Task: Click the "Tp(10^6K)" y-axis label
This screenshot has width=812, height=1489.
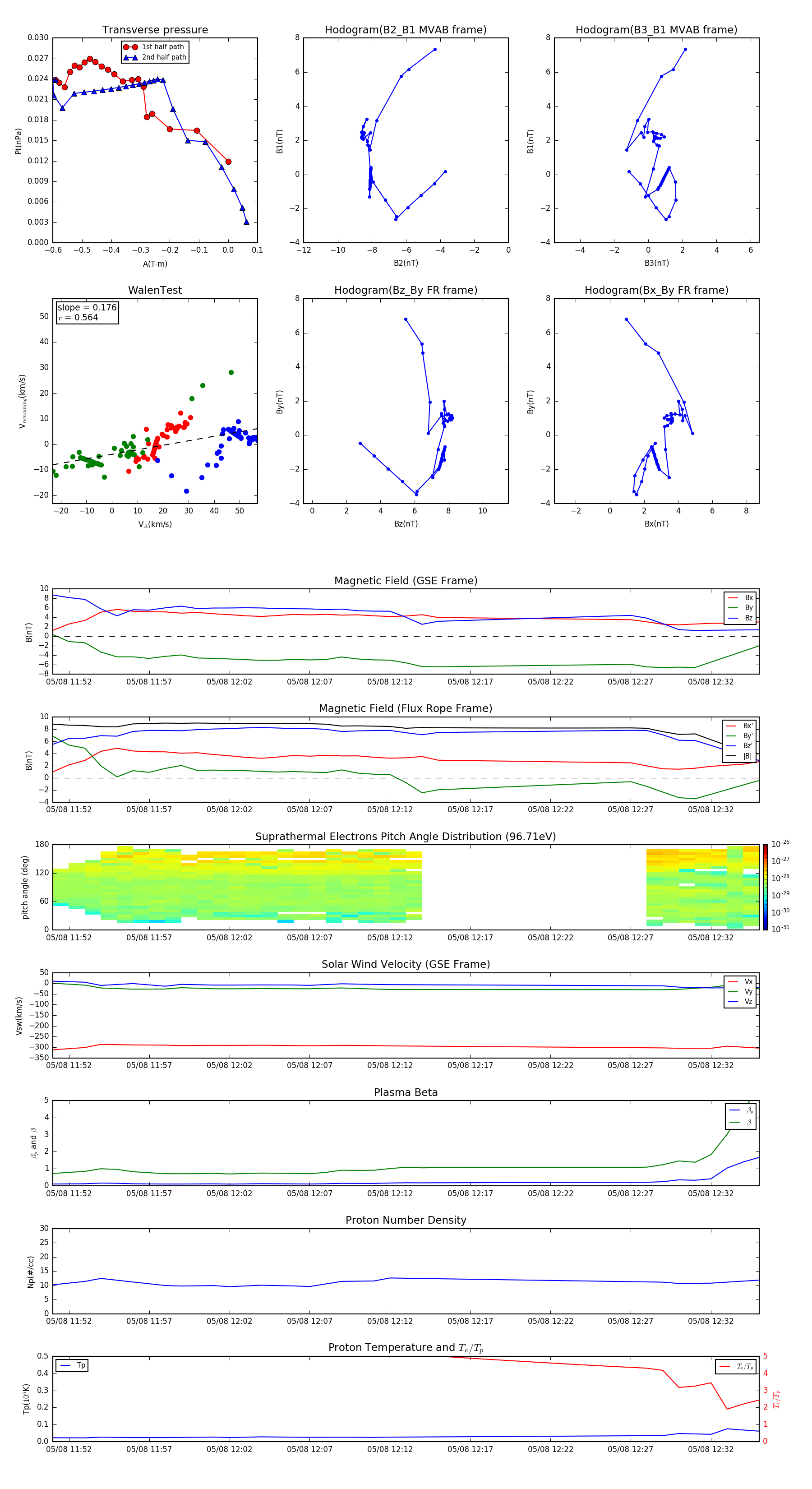Action: pyautogui.click(x=26, y=1399)
